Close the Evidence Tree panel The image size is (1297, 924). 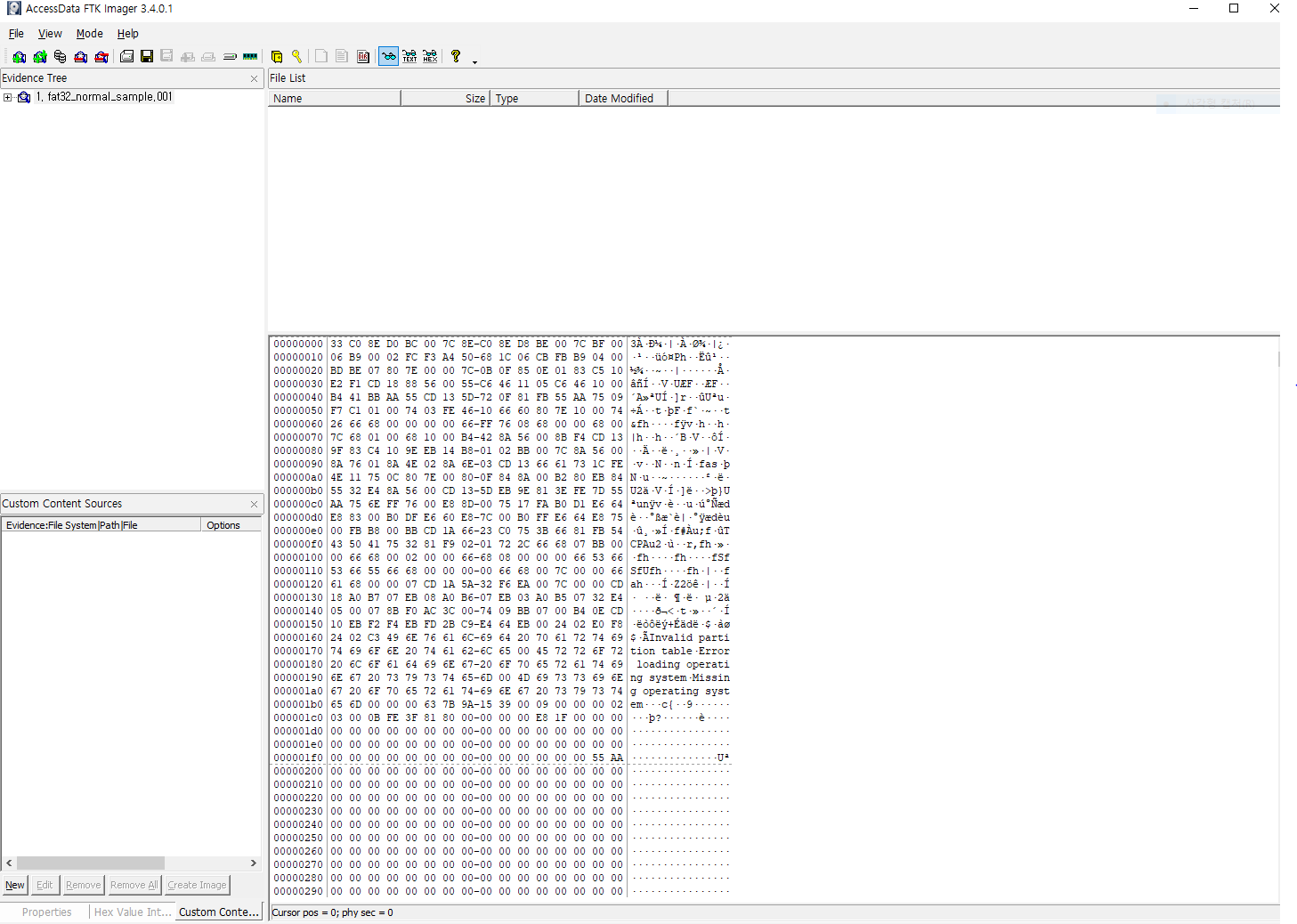click(254, 79)
